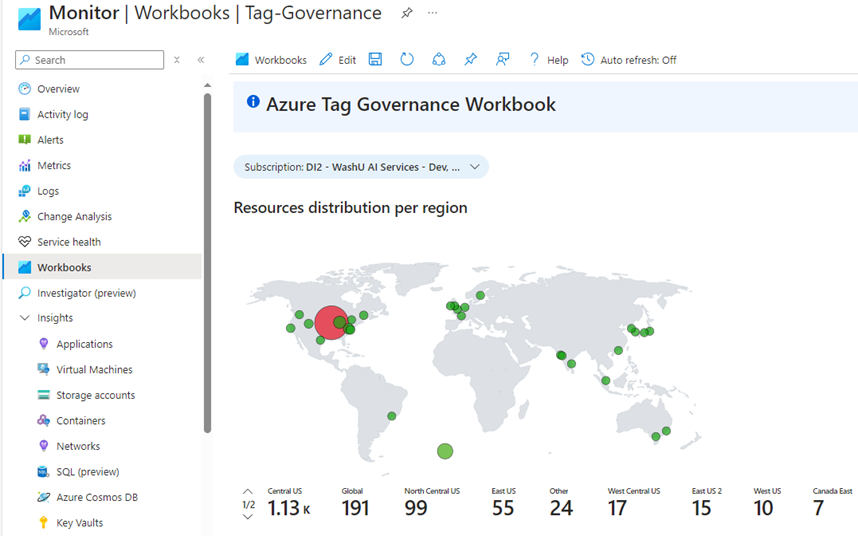The width and height of the screenshot is (858, 536).
Task: Clear the sidebar search with the X icon
Action: (177, 60)
